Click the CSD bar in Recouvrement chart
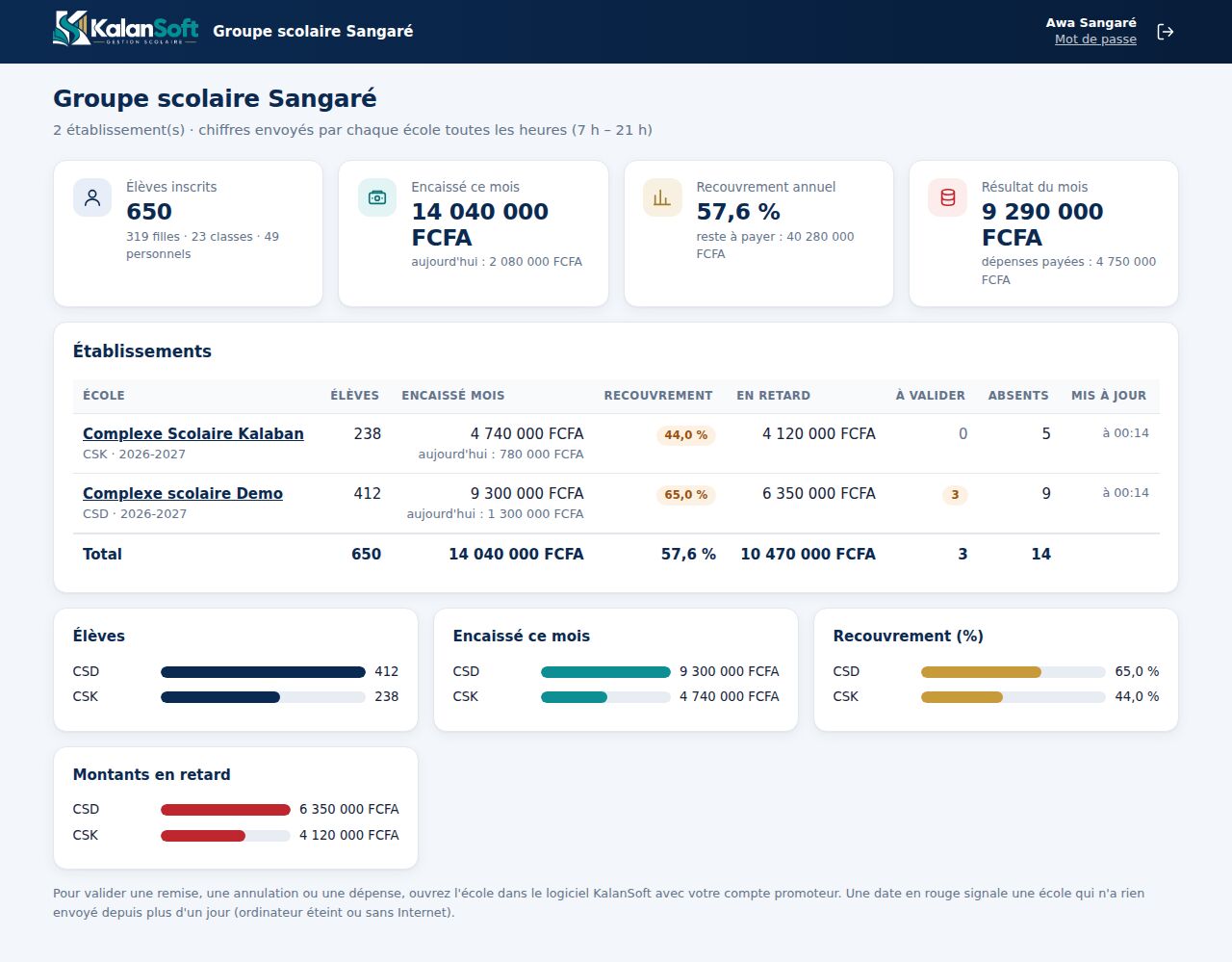 point(1014,672)
